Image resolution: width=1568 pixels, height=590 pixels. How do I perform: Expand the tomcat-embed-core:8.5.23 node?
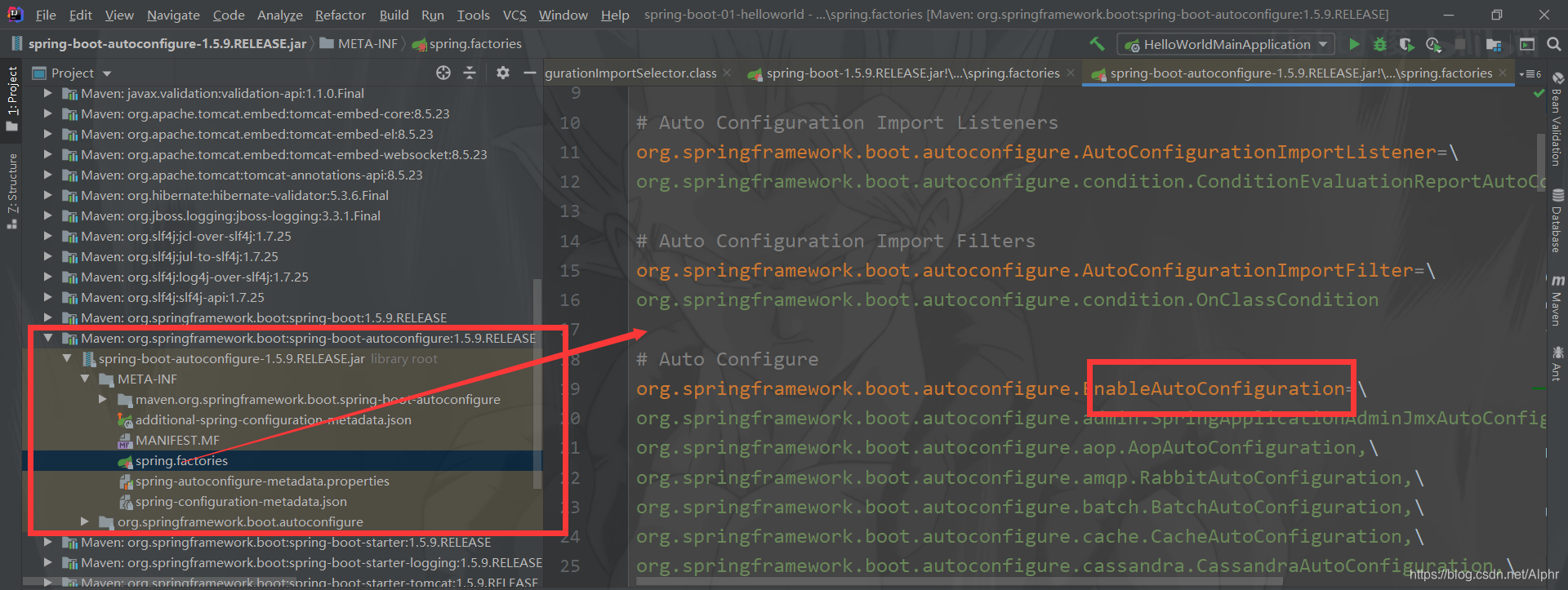[x=47, y=113]
